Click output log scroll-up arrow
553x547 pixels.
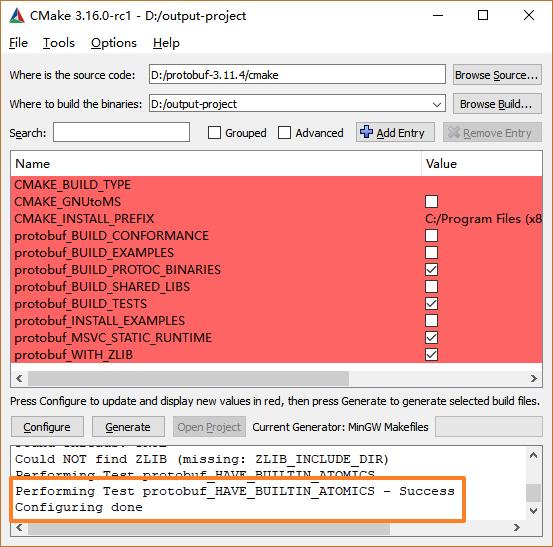click(x=533, y=455)
